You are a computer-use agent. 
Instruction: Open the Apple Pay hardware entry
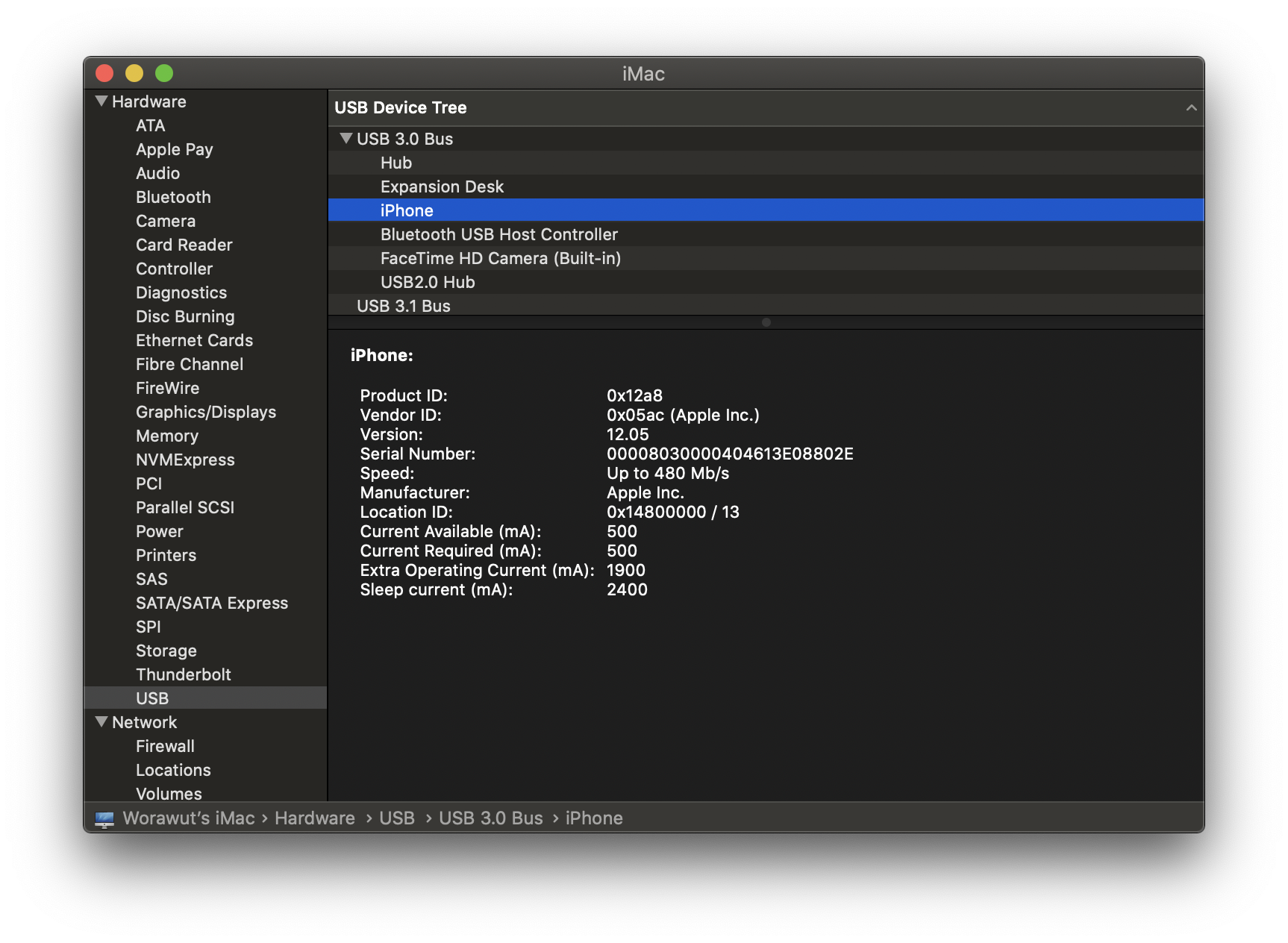174,149
